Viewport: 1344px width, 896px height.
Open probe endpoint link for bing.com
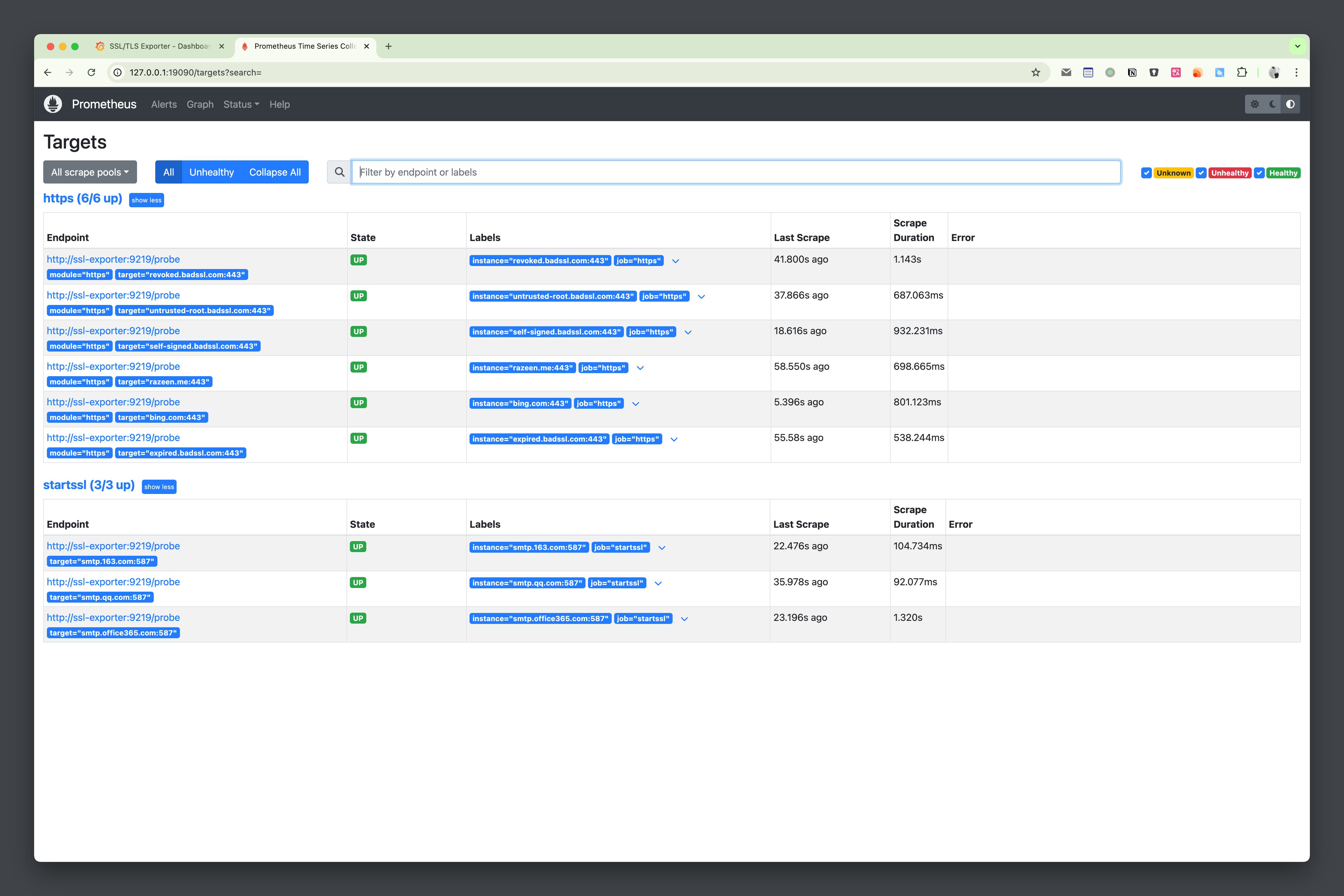(113, 402)
